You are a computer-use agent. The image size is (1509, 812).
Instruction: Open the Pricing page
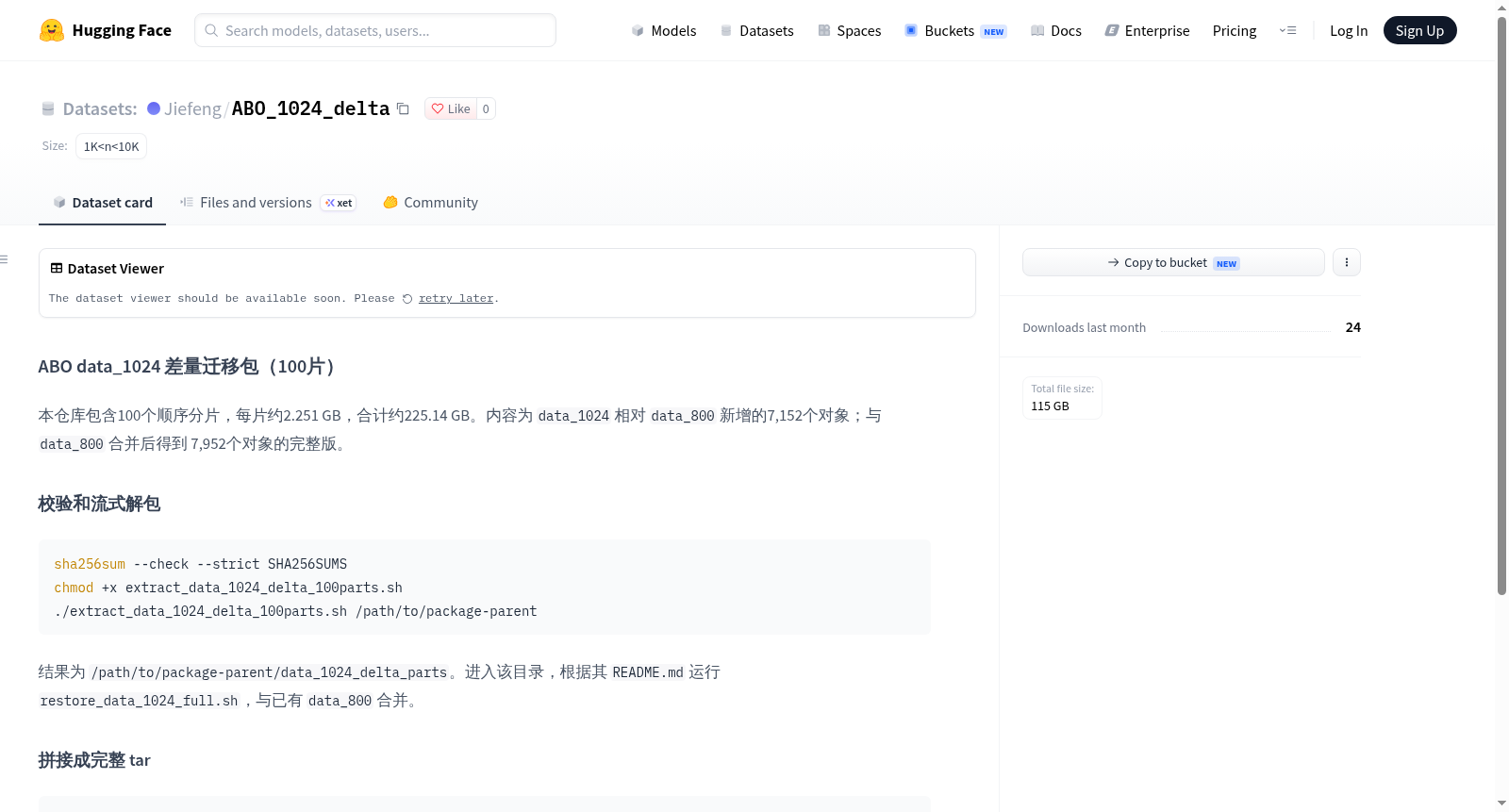[1235, 30]
